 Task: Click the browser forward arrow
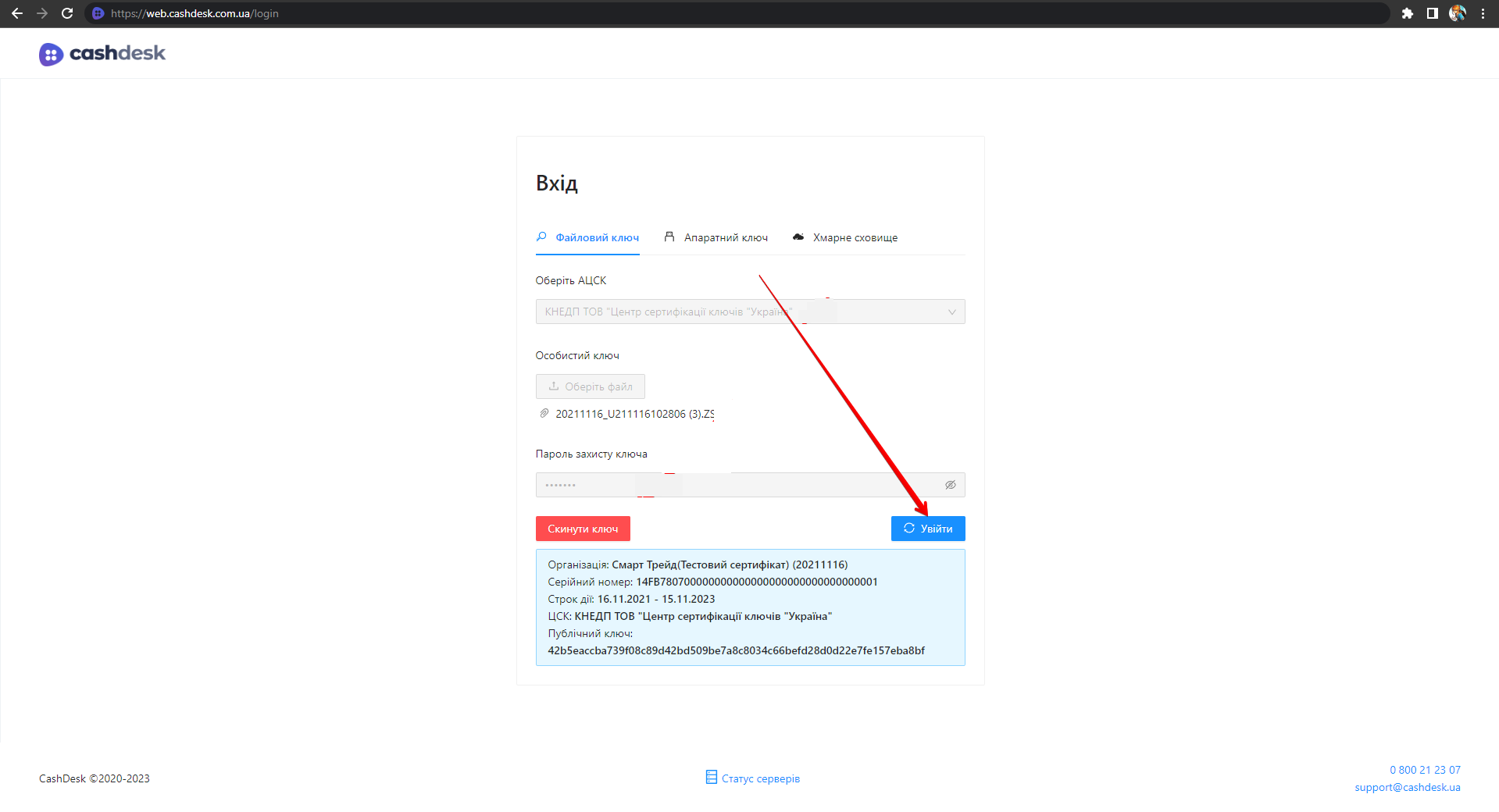pyautogui.click(x=42, y=13)
